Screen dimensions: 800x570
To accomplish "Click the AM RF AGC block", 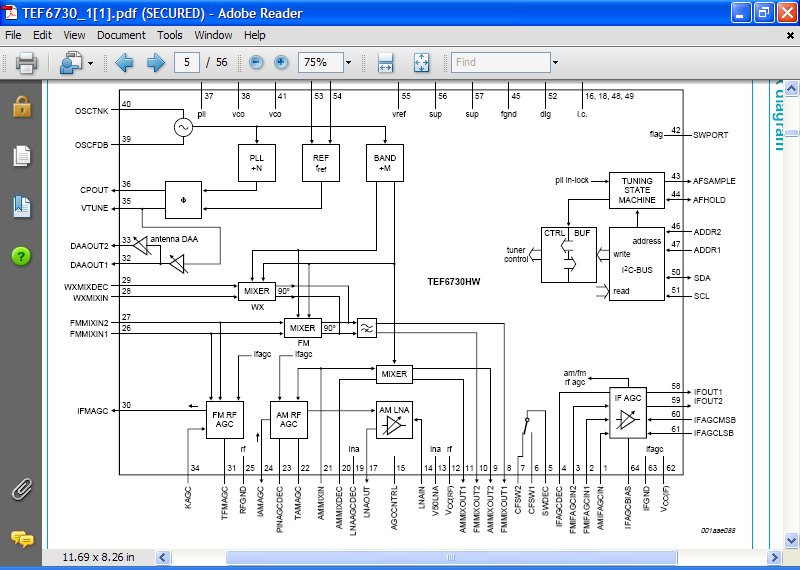I will click(x=289, y=419).
